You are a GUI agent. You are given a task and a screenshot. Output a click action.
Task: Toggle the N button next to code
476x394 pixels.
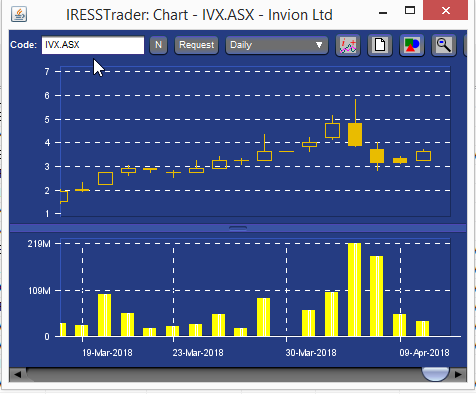coord(158,45)
